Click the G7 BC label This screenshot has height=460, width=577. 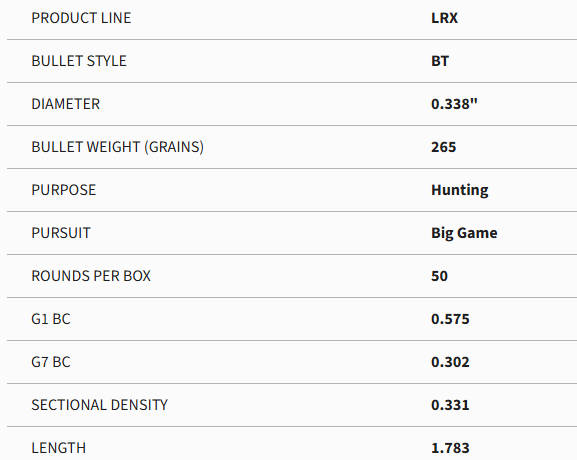[x=51, y=362]
